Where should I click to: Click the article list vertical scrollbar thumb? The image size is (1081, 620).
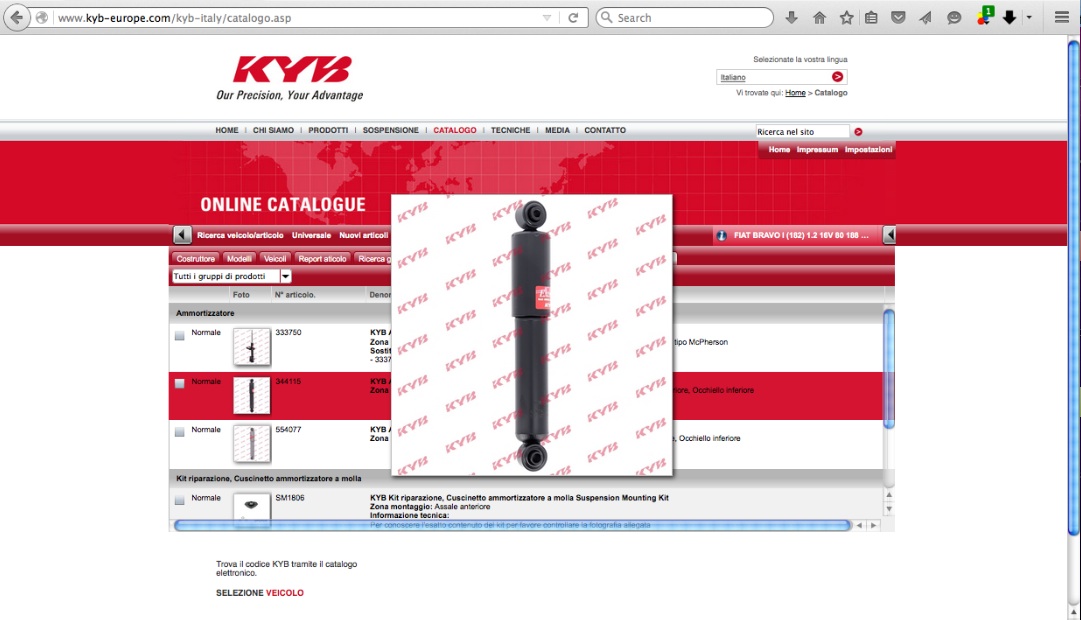point(889,369)
